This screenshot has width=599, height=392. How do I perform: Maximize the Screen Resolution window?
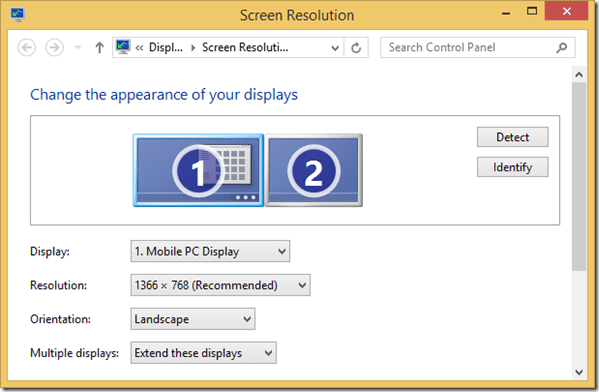[x=531, y=11]
